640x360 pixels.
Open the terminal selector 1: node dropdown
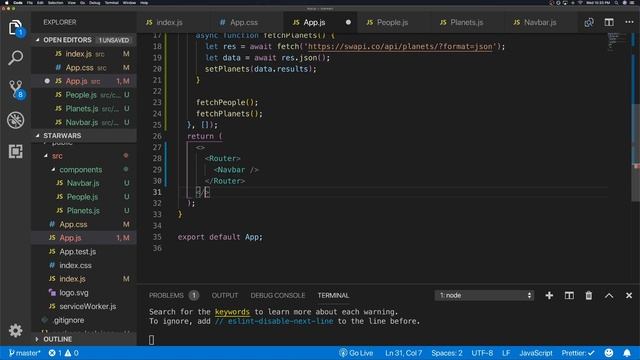point(484,296)
